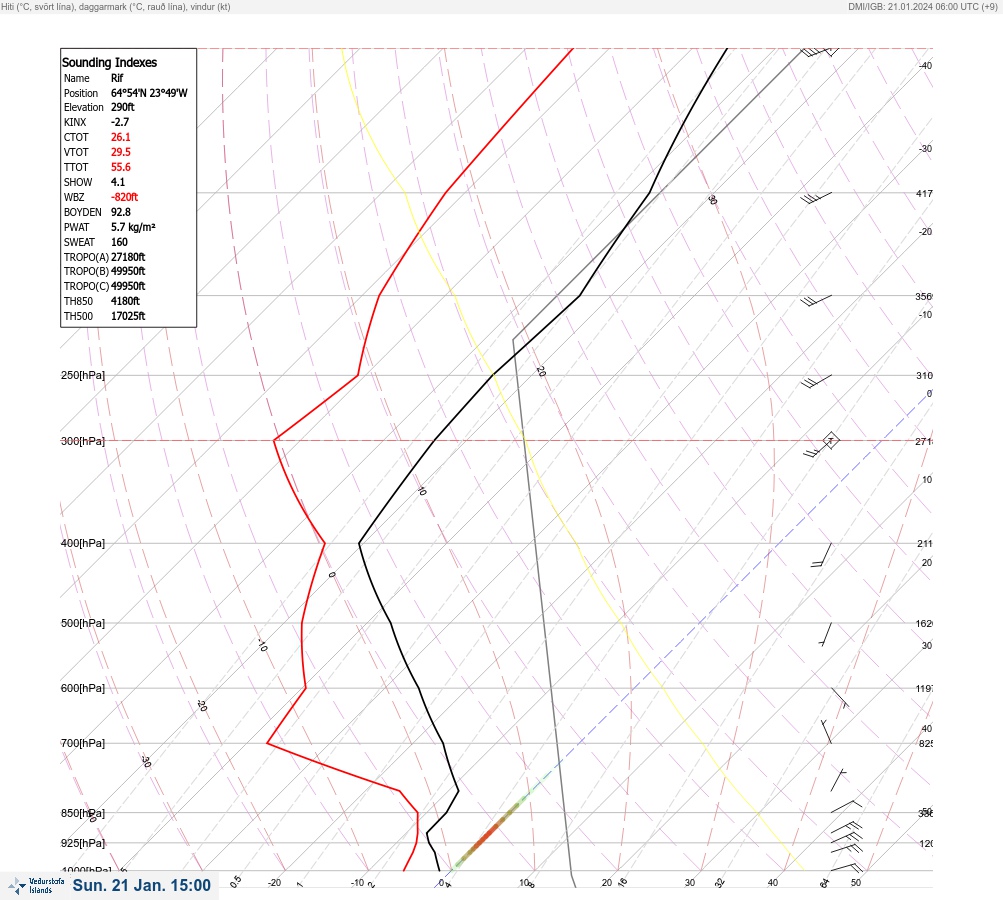Viewport: 1003px width, 900px height.
Task: Click the 300[hPa] pressure level label
Action: pyautogui.click(x=83, y=441)
